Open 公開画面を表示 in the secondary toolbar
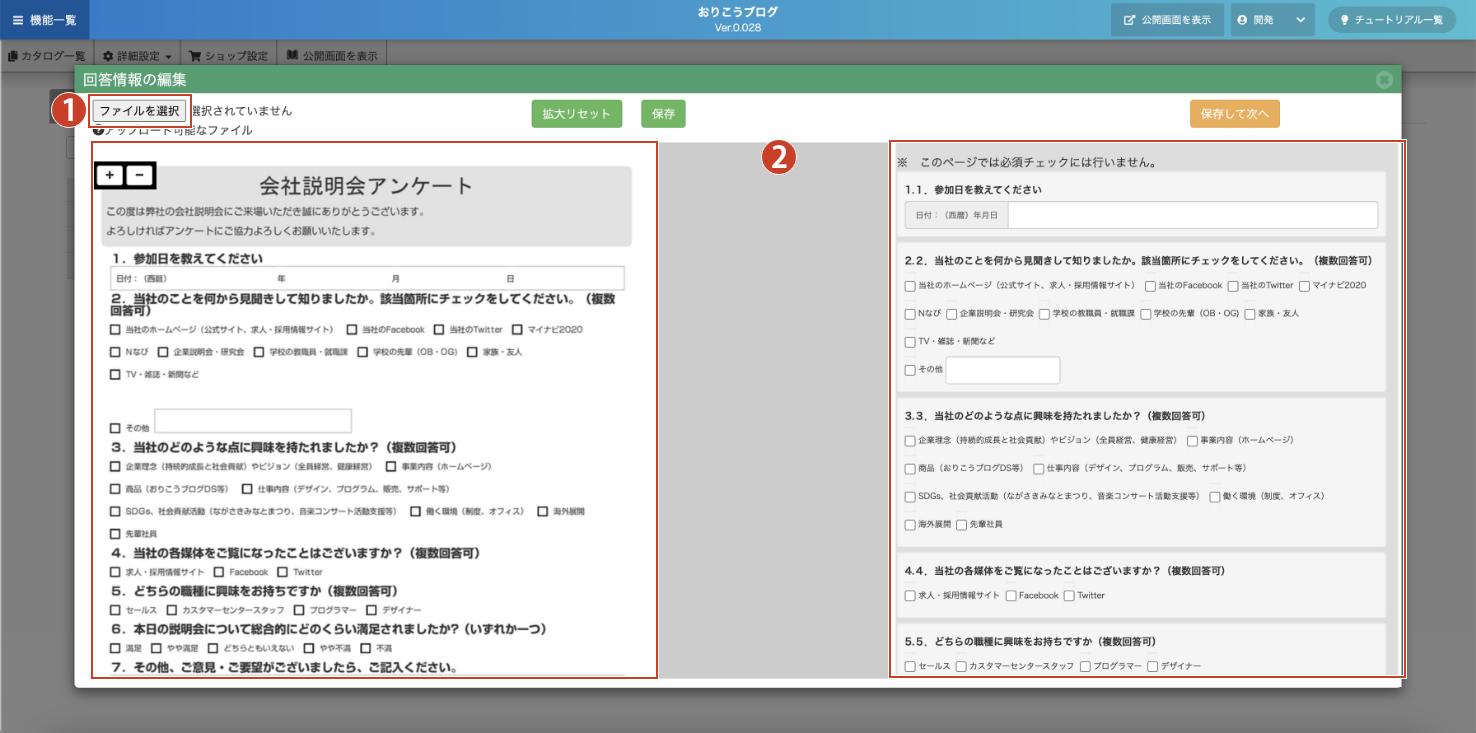 (331, 56)
